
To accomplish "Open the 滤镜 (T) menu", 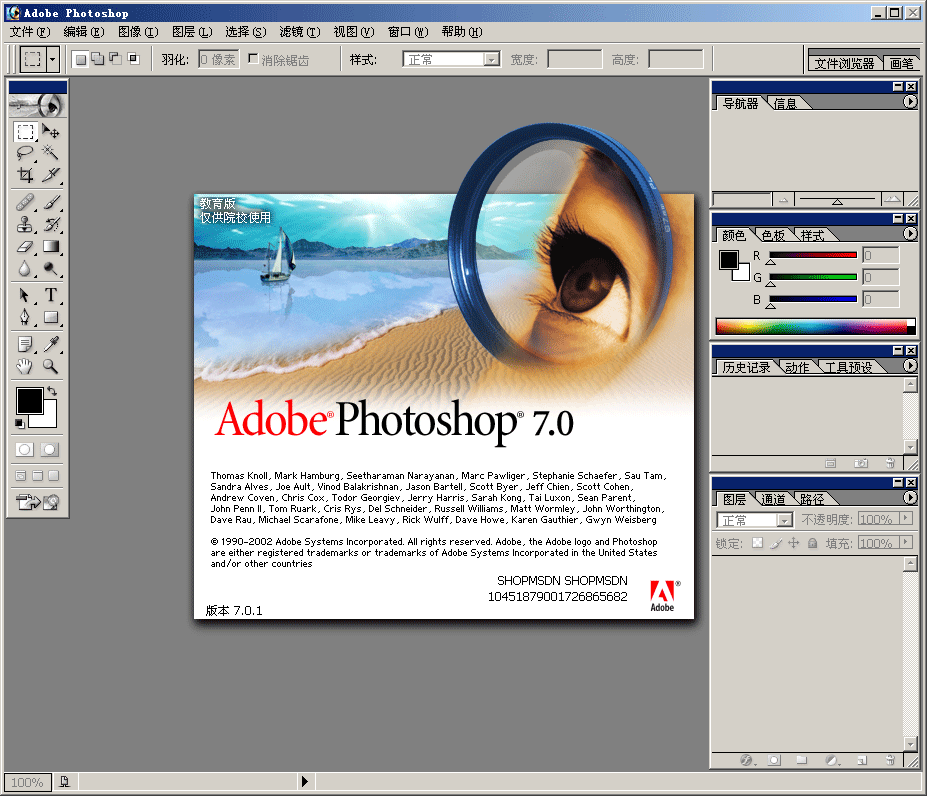I will tap(300, 31).
